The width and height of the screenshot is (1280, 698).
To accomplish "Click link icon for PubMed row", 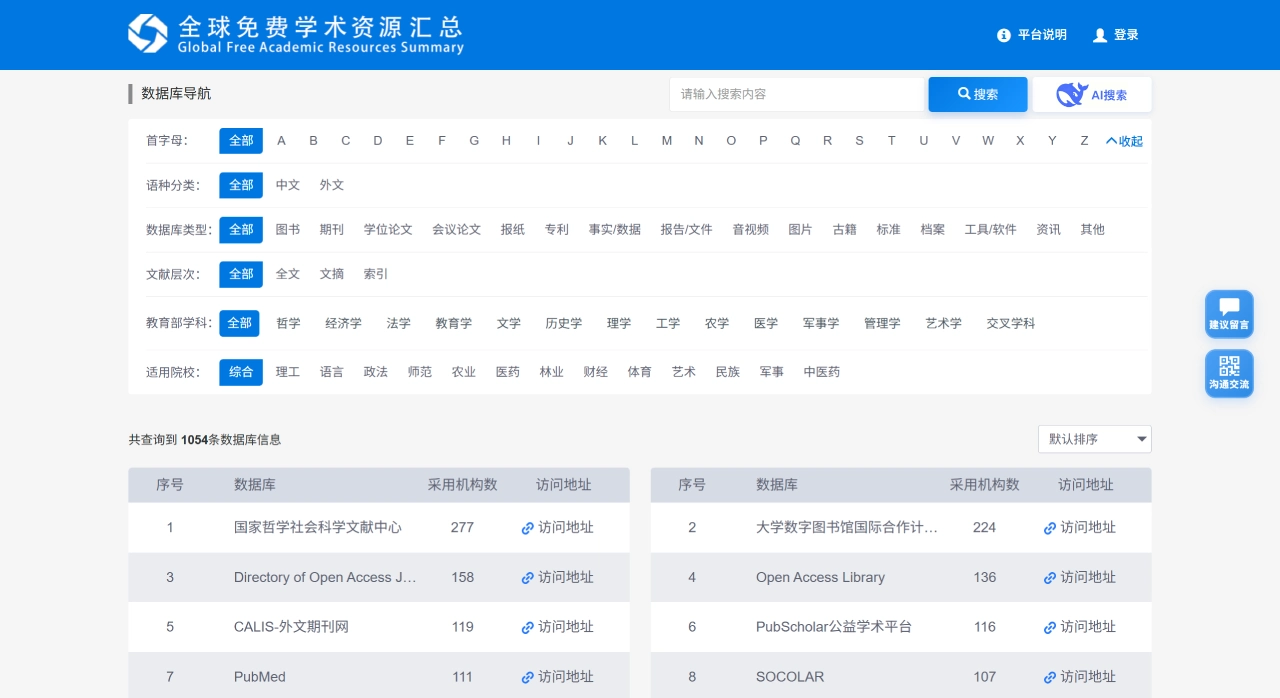I will 528,678.
